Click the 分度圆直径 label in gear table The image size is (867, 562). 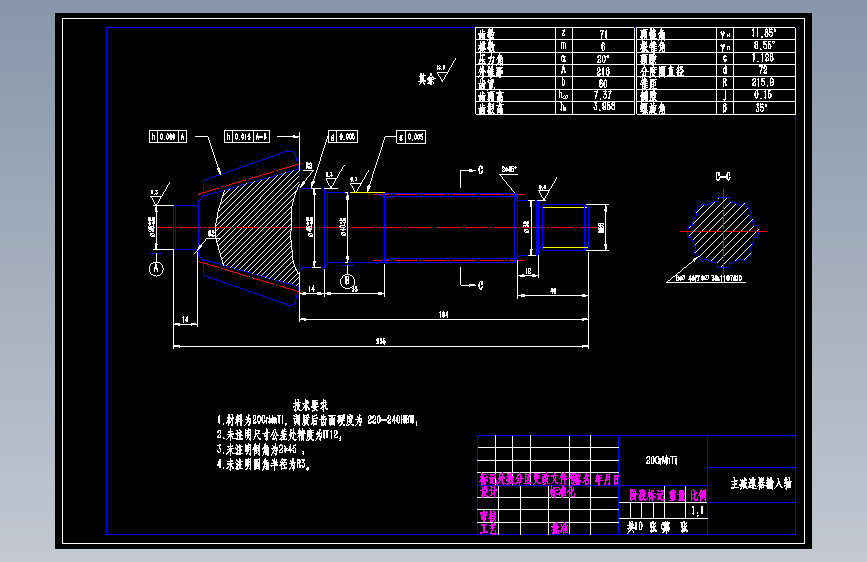pyautogui.click(x=662, y=71)
